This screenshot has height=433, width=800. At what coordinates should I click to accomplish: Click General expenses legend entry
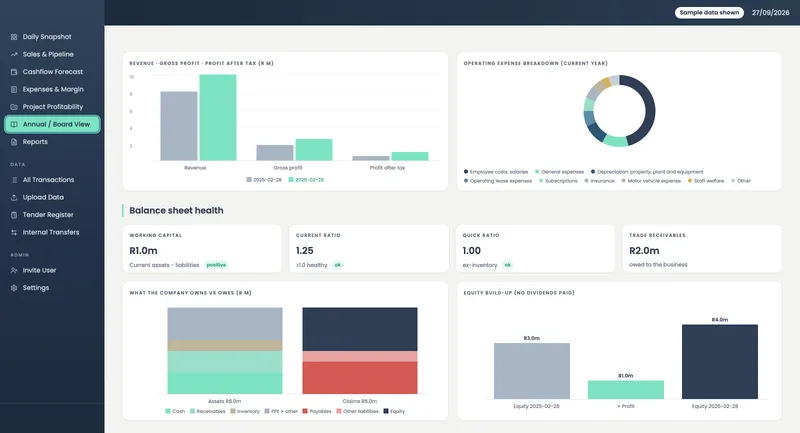click(x=559, y=172)
